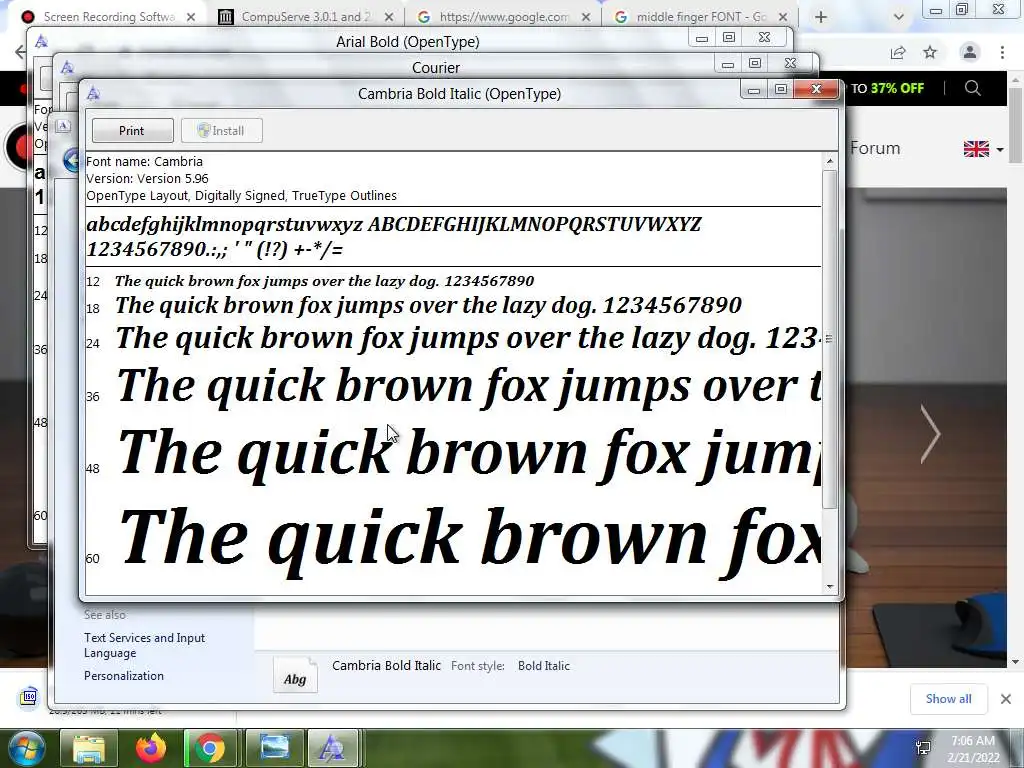
Task: Open a new browser tab
Action: [x=821, y=17]
